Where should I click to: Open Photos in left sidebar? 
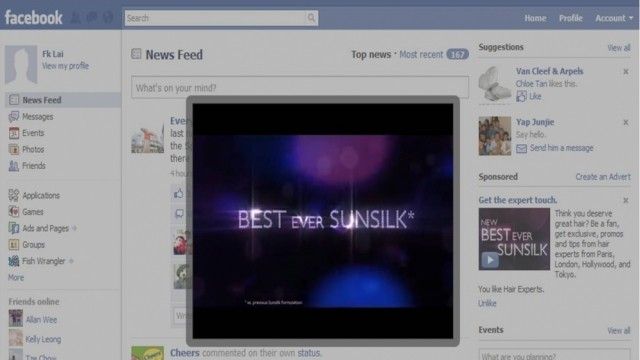pyautogui.click(x=33, y=149)
